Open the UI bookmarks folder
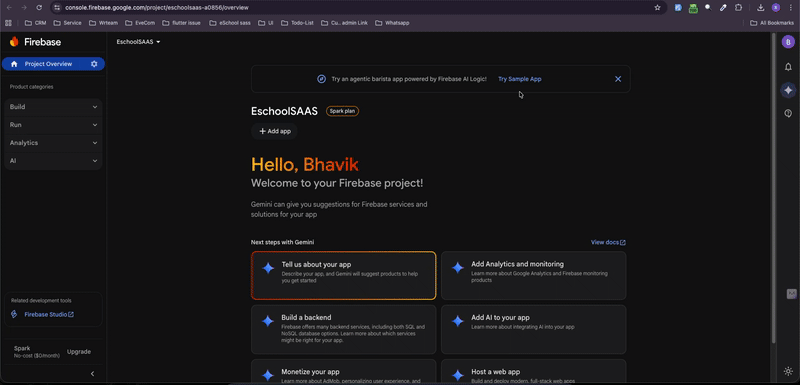The image size is (800, 385). (x=266, y=23)
